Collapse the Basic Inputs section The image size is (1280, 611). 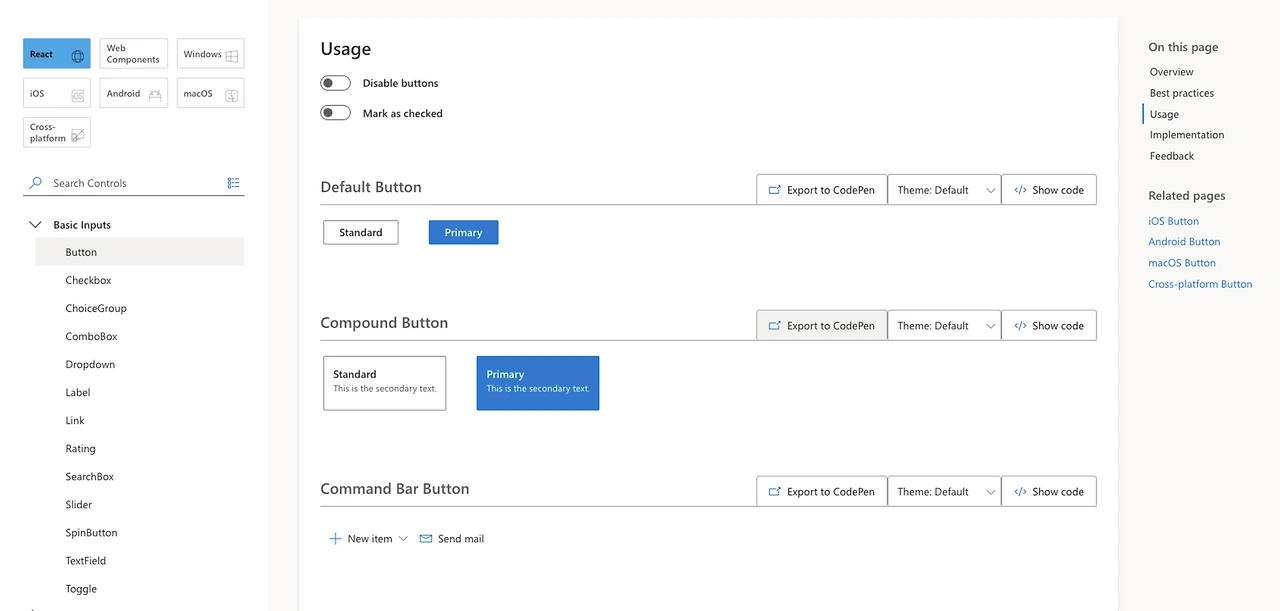(x=36, y=225)
